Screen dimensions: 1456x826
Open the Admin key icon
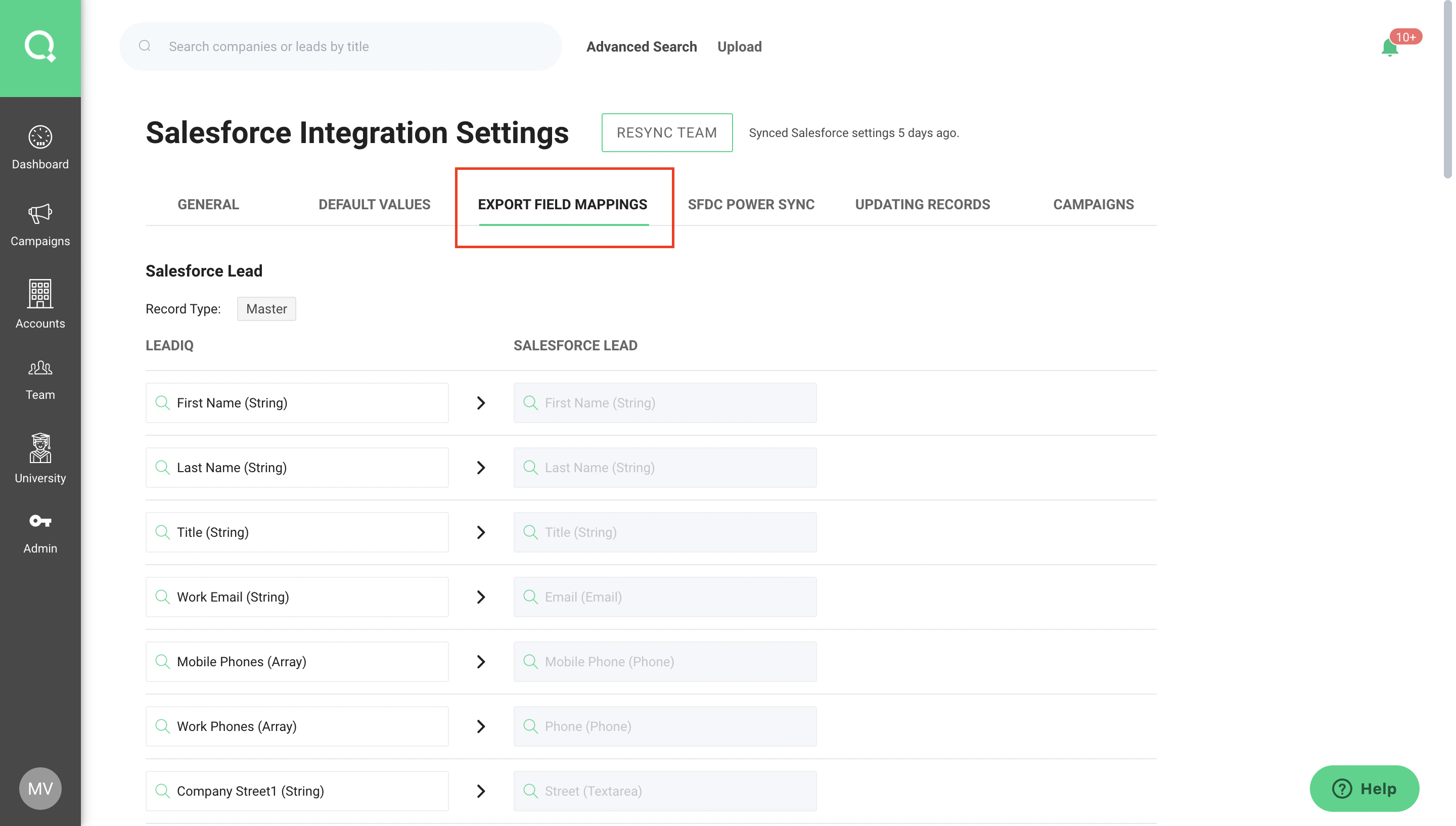[40, 521]
